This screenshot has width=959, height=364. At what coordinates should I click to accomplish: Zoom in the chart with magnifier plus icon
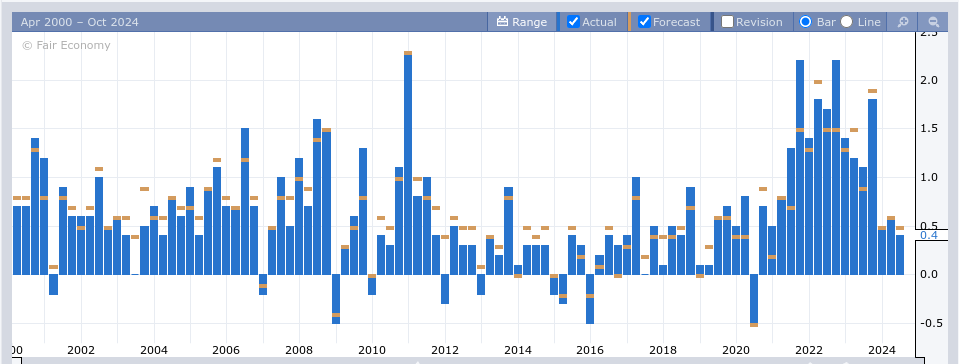coord(903,22)
